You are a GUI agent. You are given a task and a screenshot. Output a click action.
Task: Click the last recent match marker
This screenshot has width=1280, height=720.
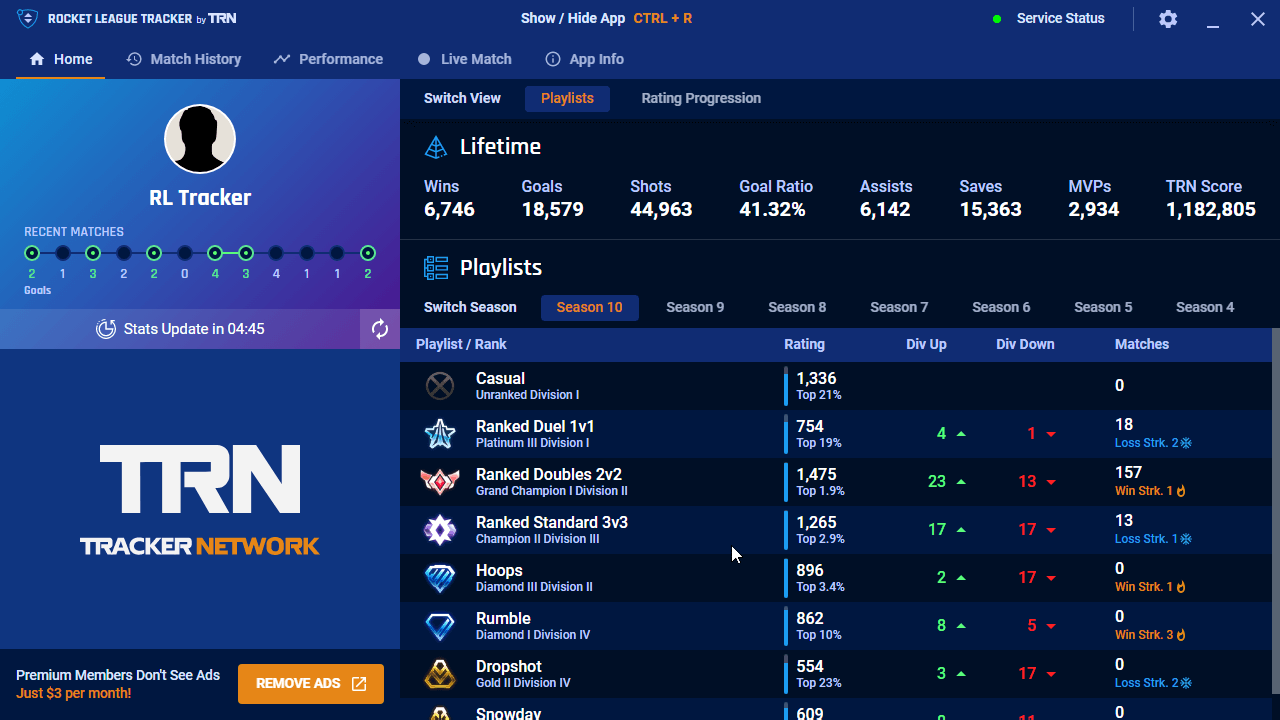click(x=368, y=253)
